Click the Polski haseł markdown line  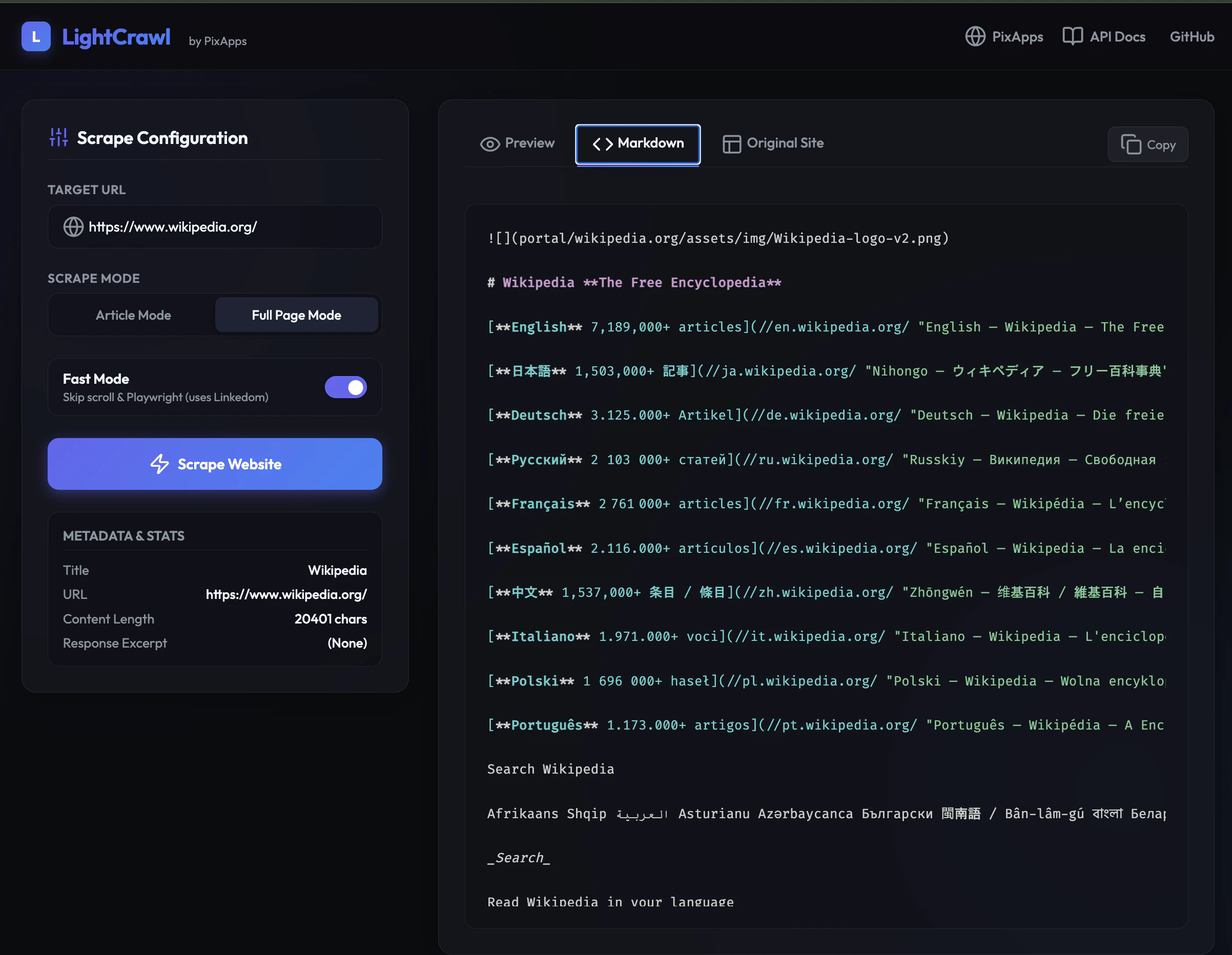826,681
